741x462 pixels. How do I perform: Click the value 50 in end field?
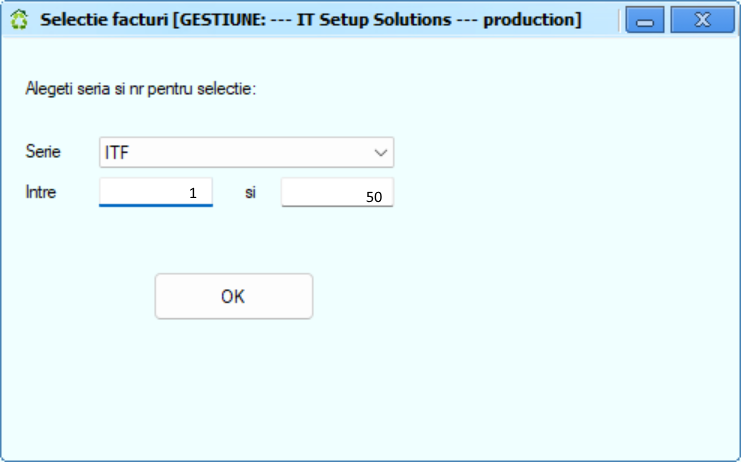374,197
